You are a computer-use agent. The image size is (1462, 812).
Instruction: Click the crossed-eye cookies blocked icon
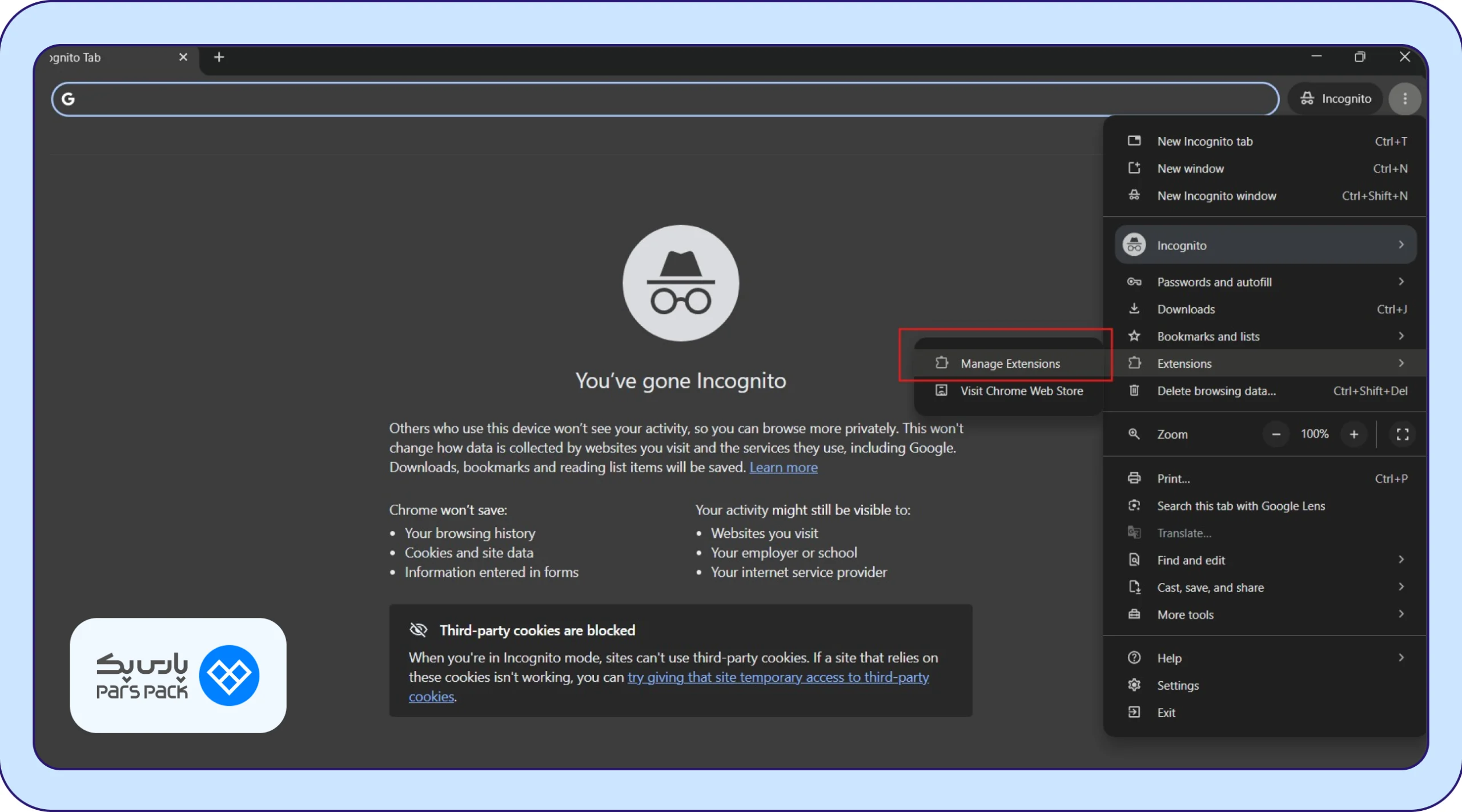pyautogui.click(x=419, y=630)
